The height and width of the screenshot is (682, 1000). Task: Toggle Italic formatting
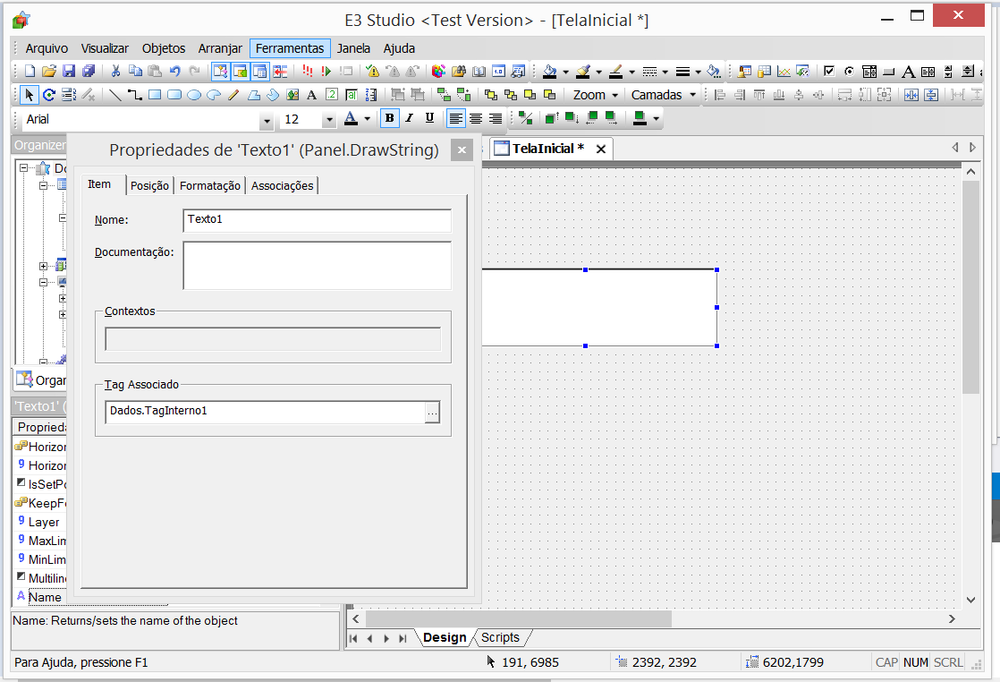(409, 118)
